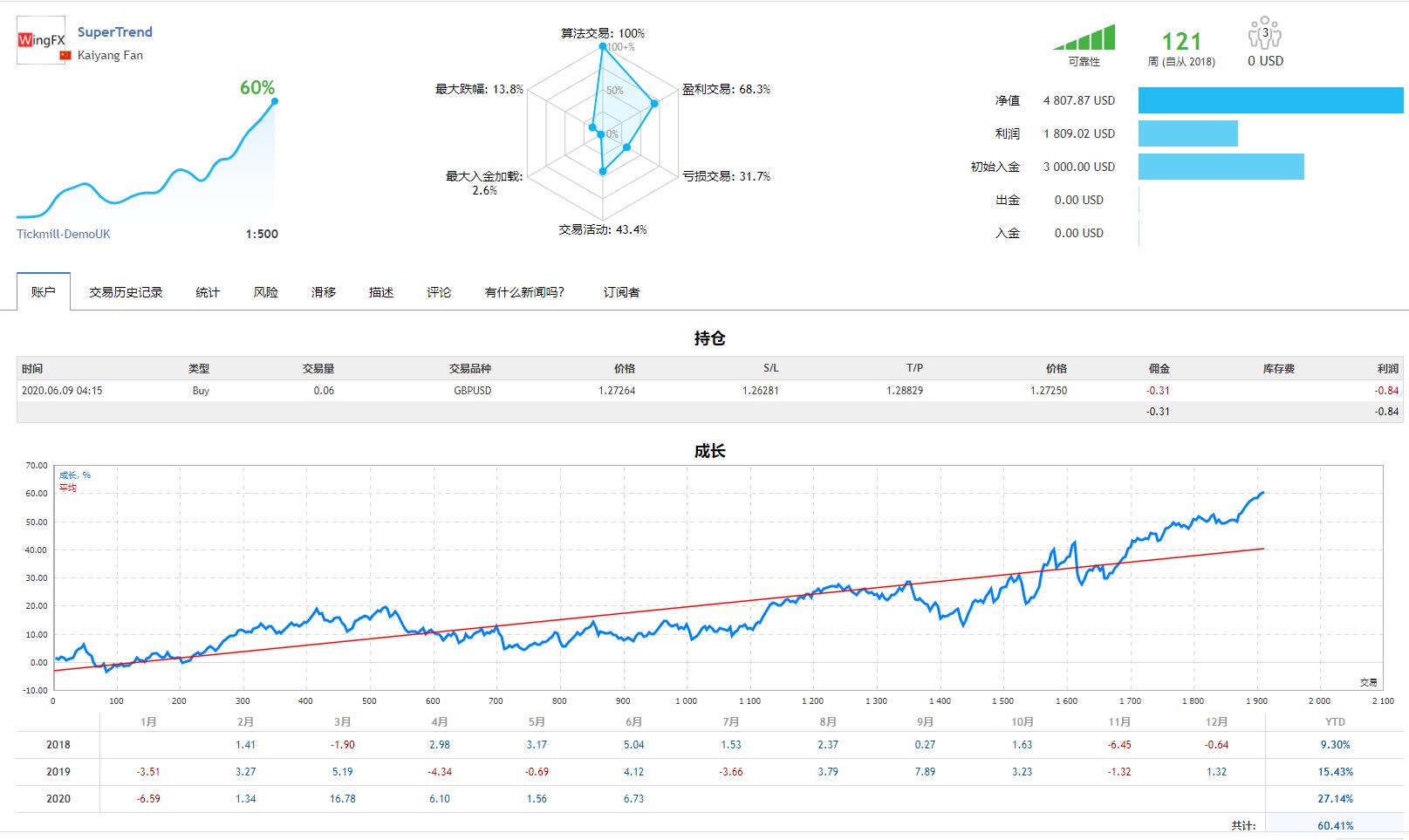
Task: Open the 订阅者 tab
Action: click(x=622, y=292)
